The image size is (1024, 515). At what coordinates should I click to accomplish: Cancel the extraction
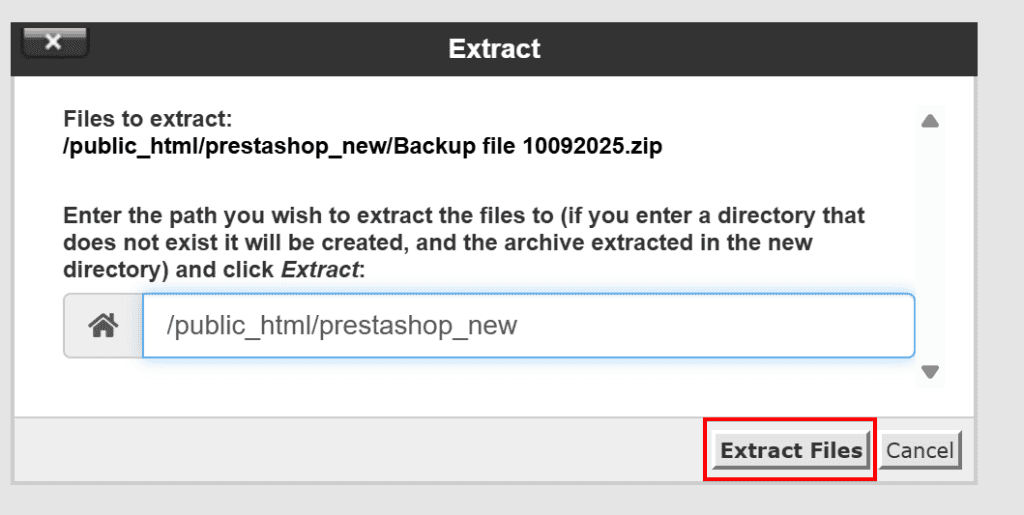click(920, 450)
